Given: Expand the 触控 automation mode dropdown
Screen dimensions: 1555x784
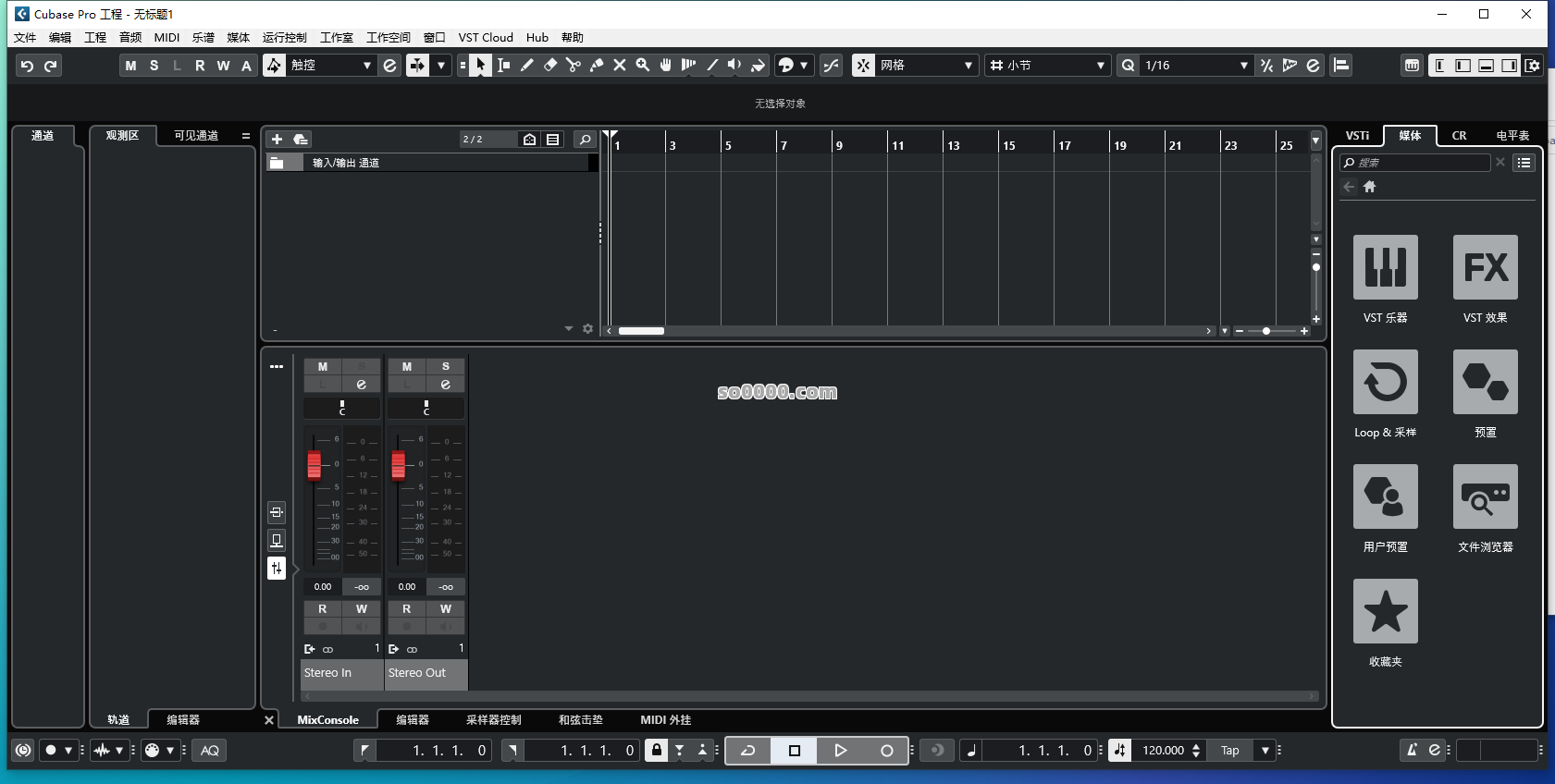Looking at the screenshot, I should click(366, 65).
